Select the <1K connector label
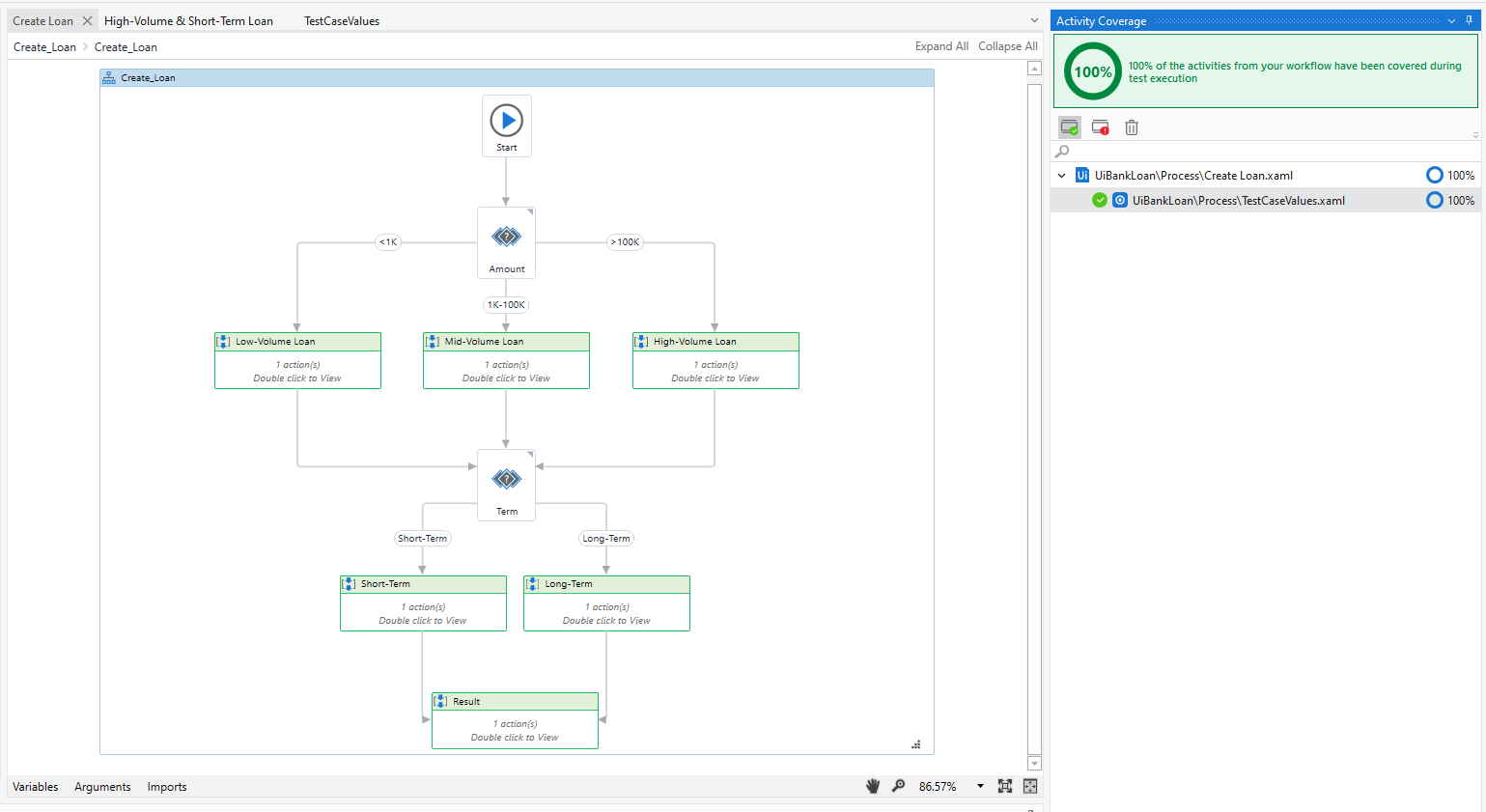Viewport: 1486px width, 812px height. (388, 242)
